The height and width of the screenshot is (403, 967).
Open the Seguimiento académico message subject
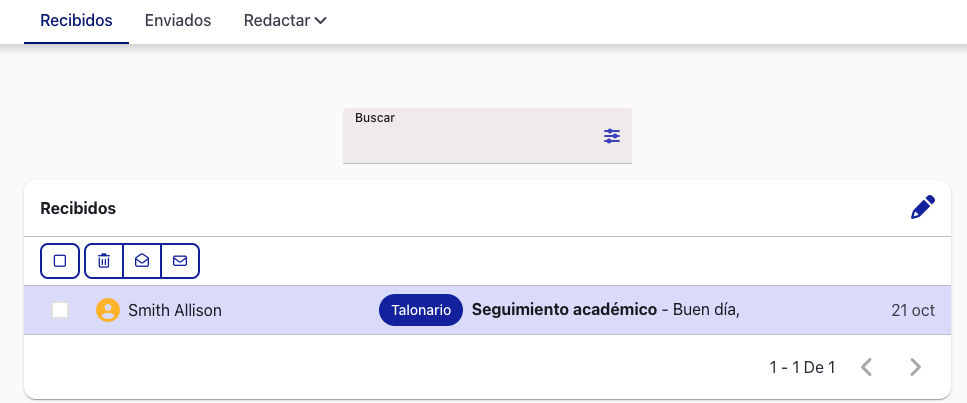click(x=564, y=311)
